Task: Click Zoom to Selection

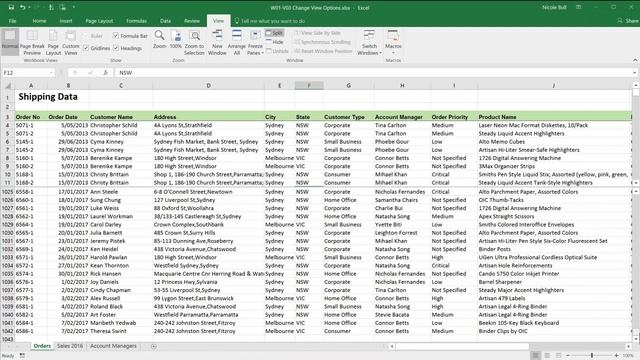Action: [x=194, y=42]
